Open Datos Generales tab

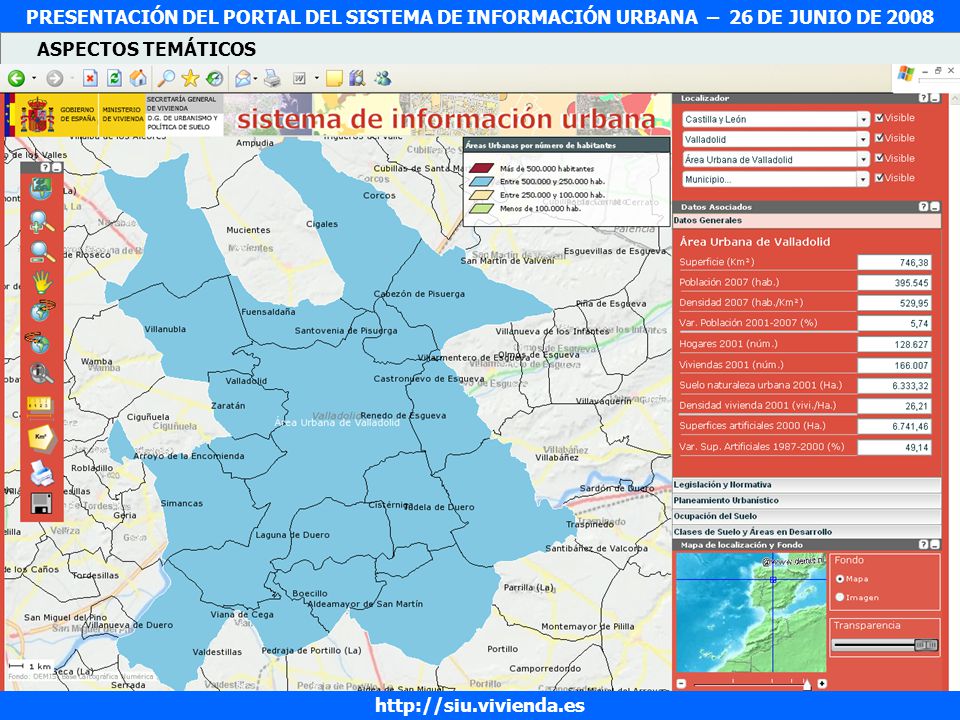point(807,220)
